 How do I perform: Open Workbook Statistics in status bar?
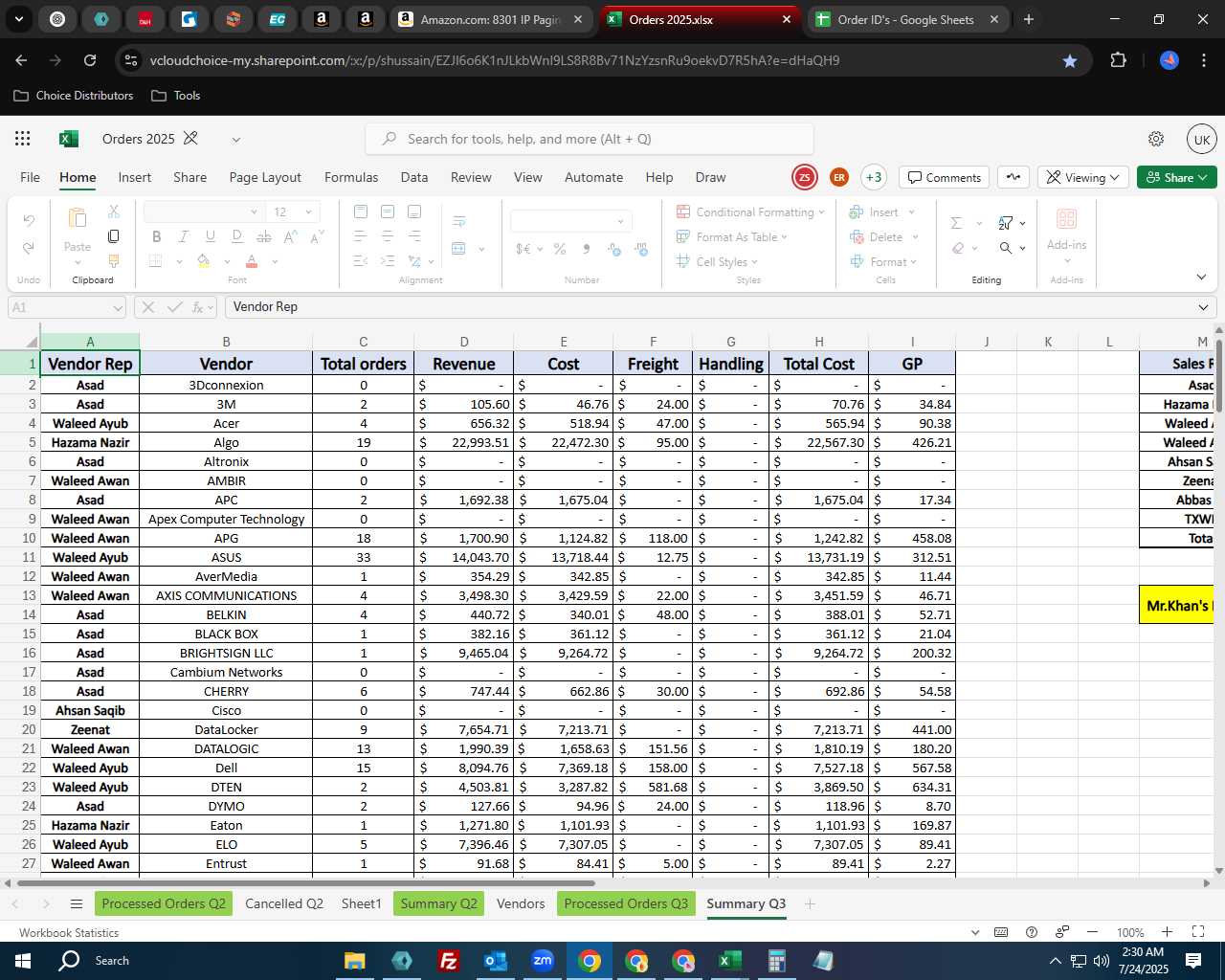tap(69, 932)
